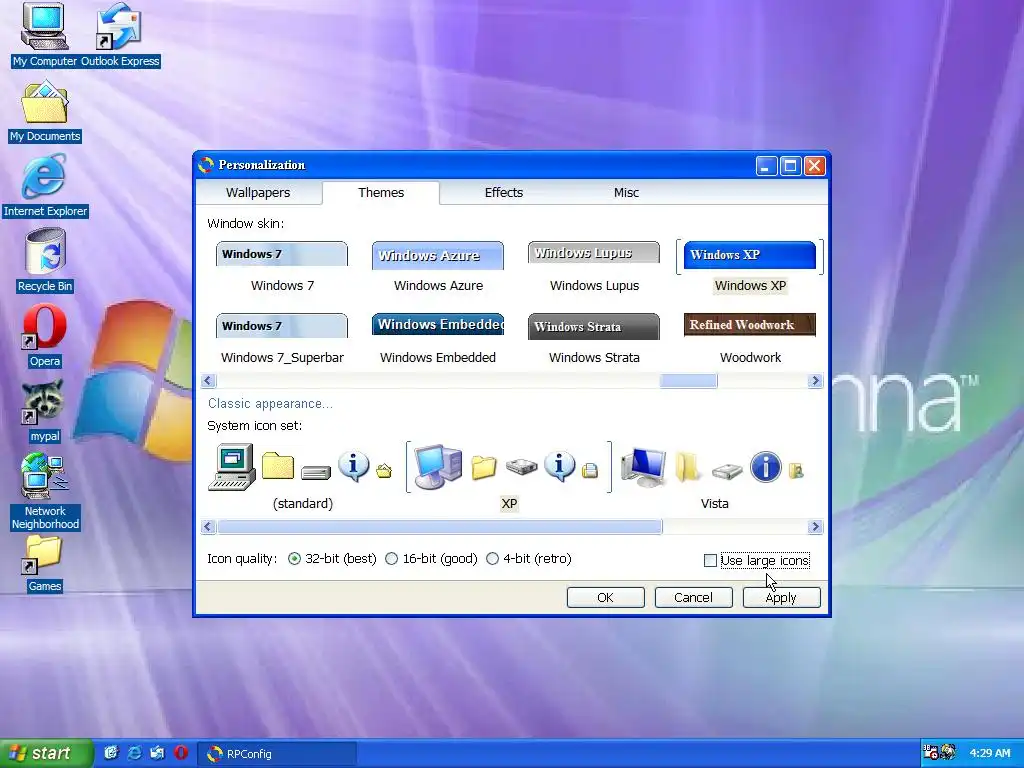Select the Vista system icon set
The image size is (1024, 768).
(714, 477)
